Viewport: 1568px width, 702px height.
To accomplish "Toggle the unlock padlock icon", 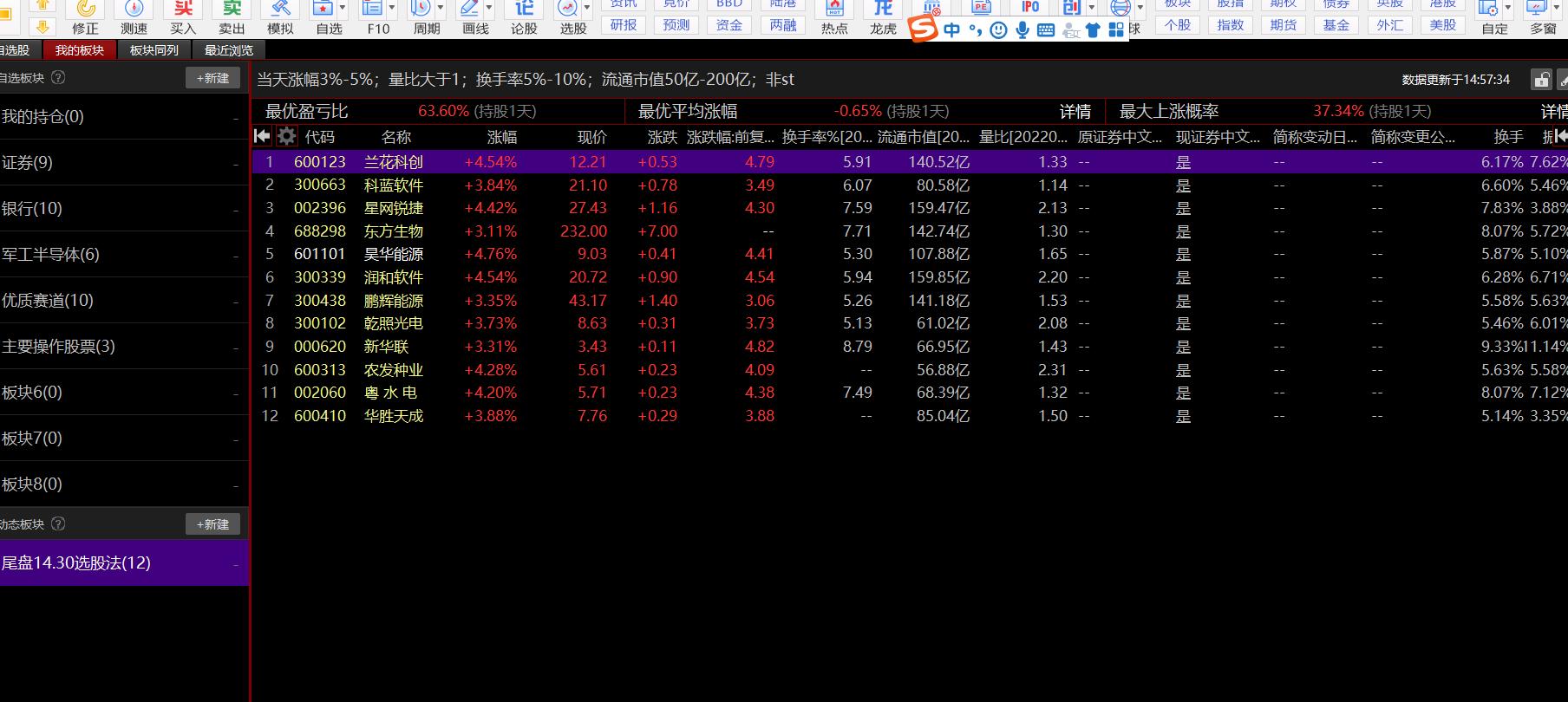I will (x=1541, y=80).
